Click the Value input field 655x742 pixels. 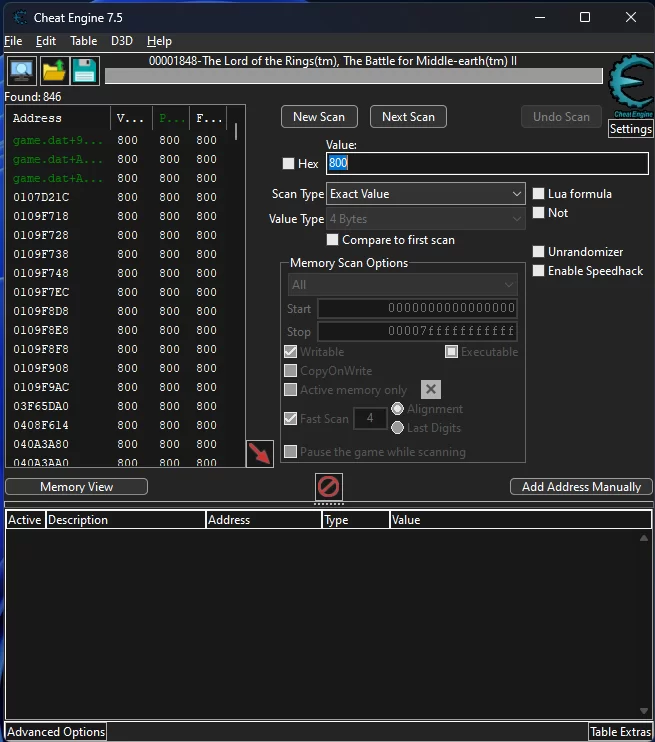(487, 163)
